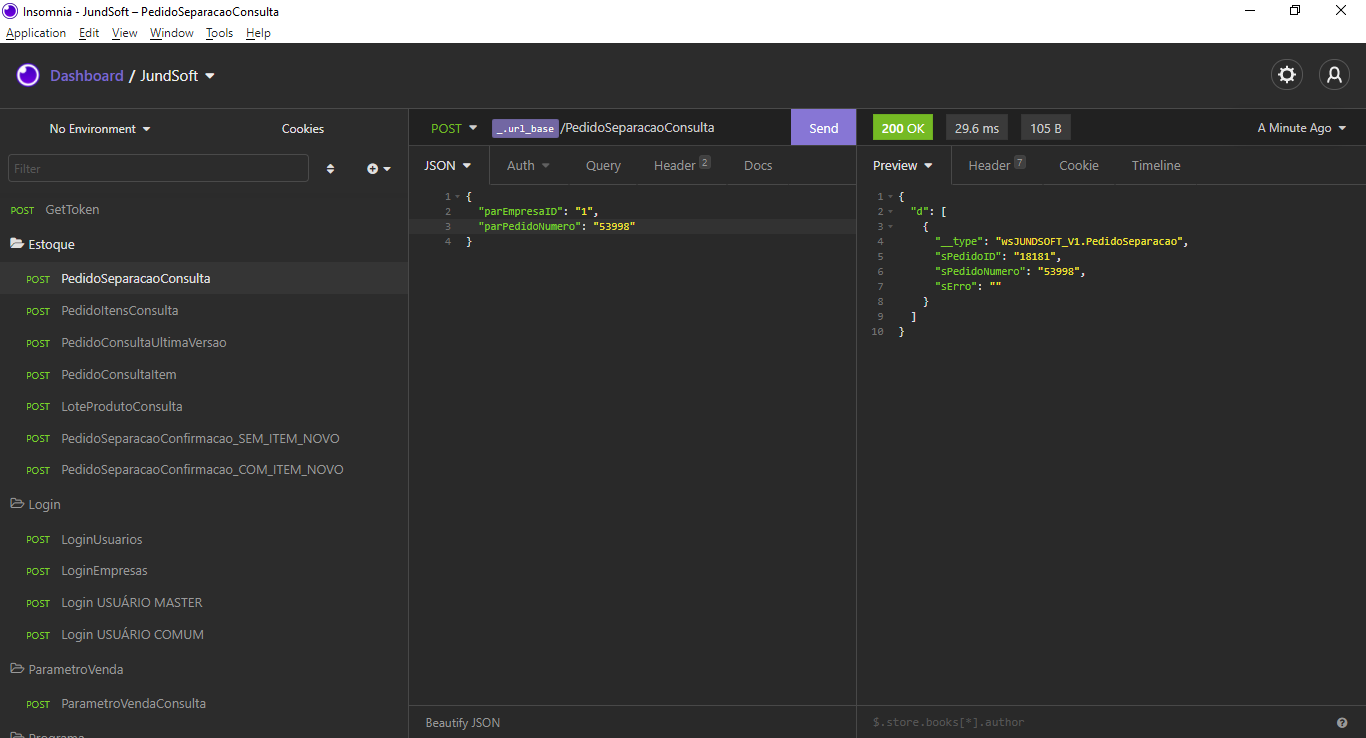
Task: Select the PedidoConsultaUltimaVersao request
Action: (204, 342)
